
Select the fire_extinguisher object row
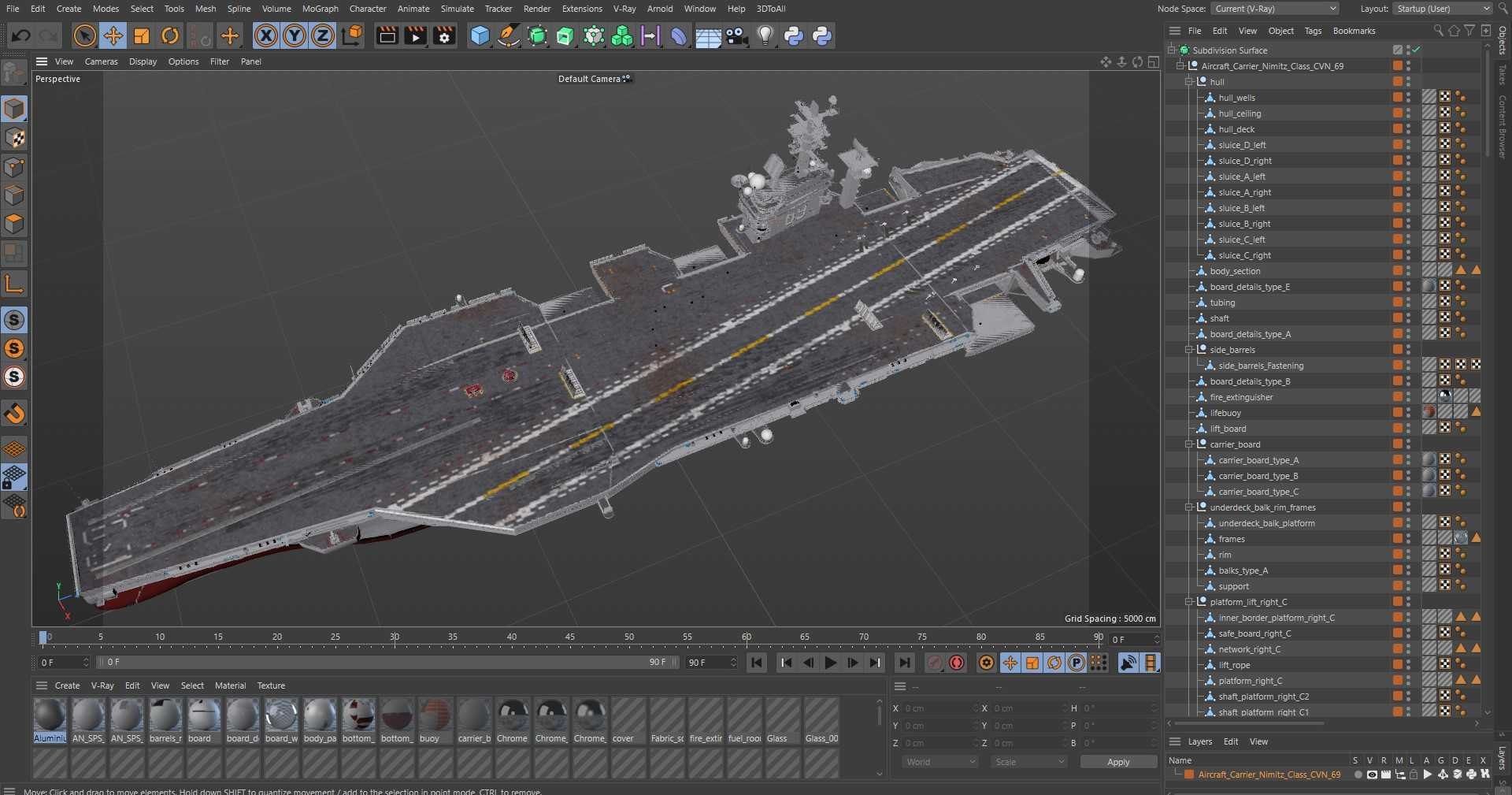pos(1241,397)
